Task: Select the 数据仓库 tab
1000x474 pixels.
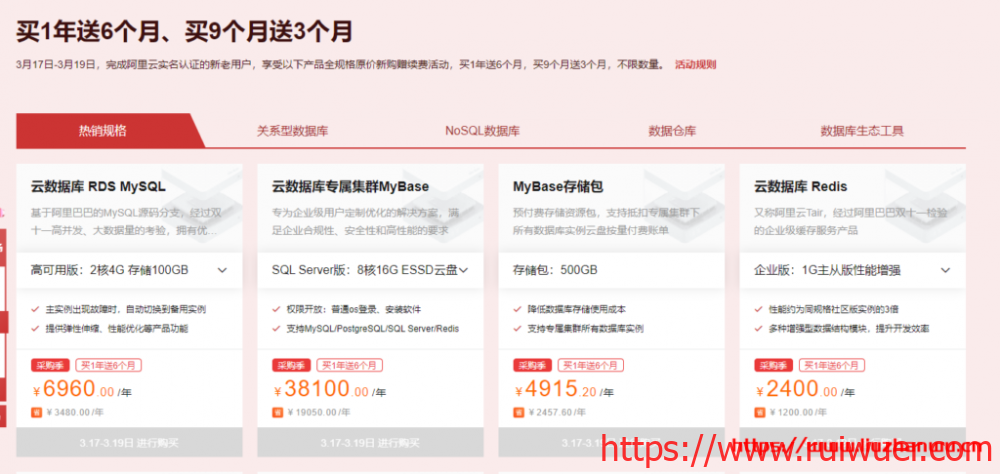Action: click(672, 131)
